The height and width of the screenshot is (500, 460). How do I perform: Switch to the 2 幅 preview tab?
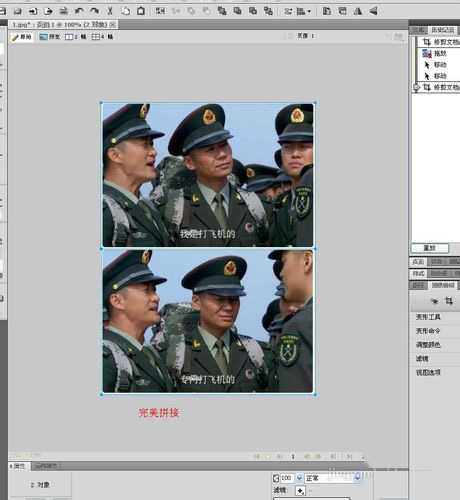[x=75, y=37]
